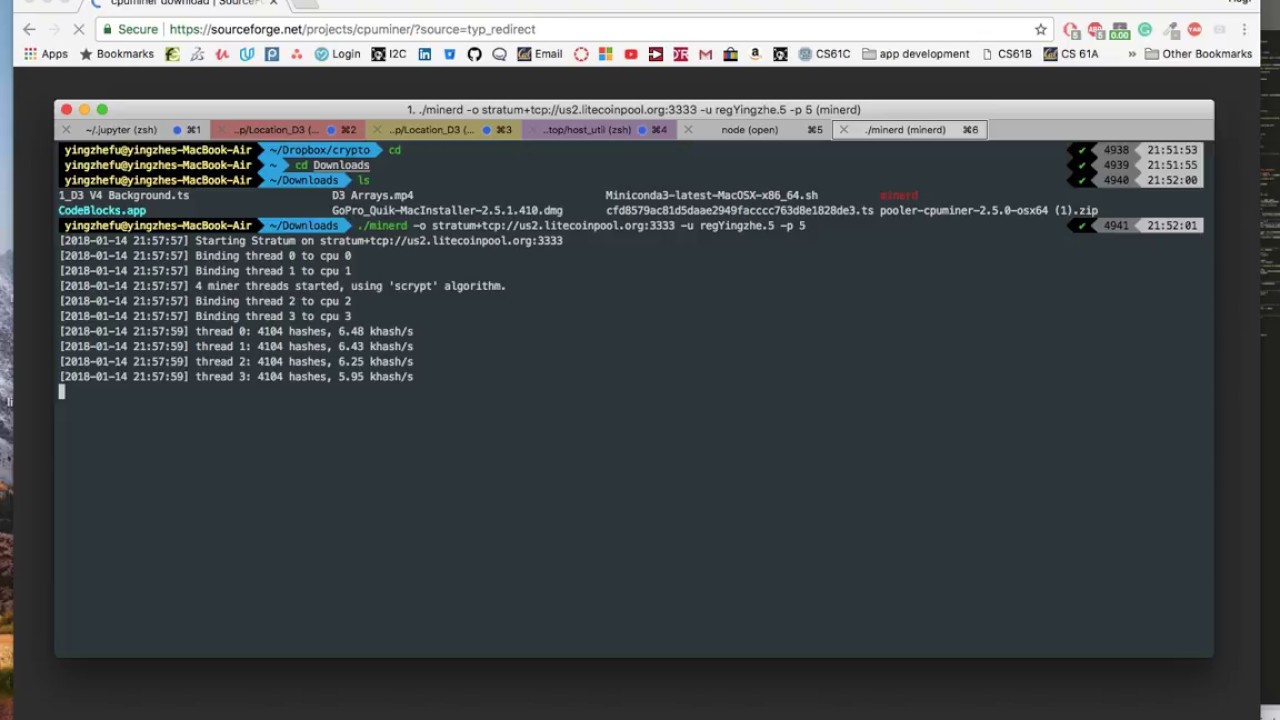Zoom the terminal with green button
Viewport: 1280px width, 720px height.
[102, 109]
